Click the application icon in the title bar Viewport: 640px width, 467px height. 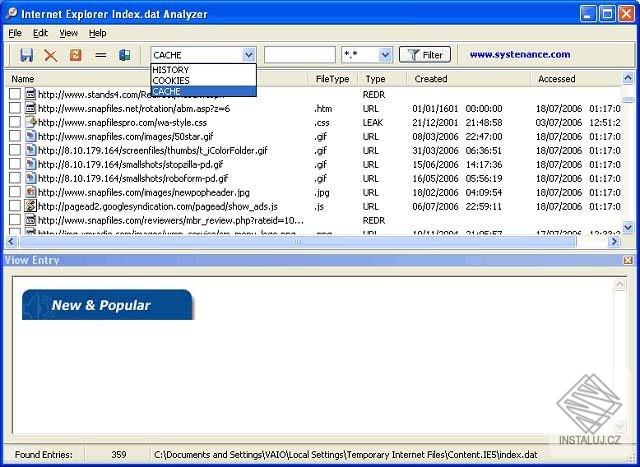click(11, 13)
